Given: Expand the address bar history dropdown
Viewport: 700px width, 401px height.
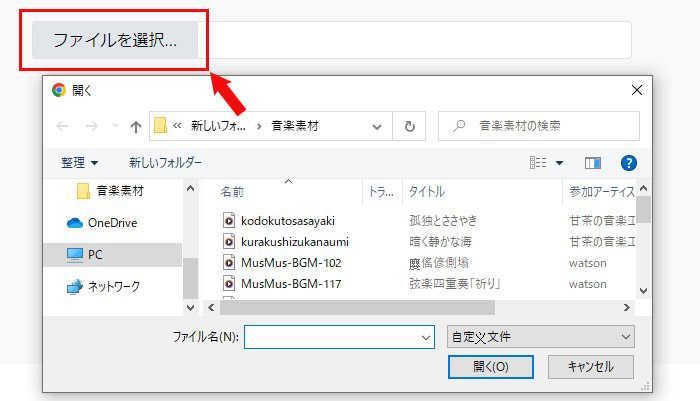Looking at the screenshot, I should [377, 127].
